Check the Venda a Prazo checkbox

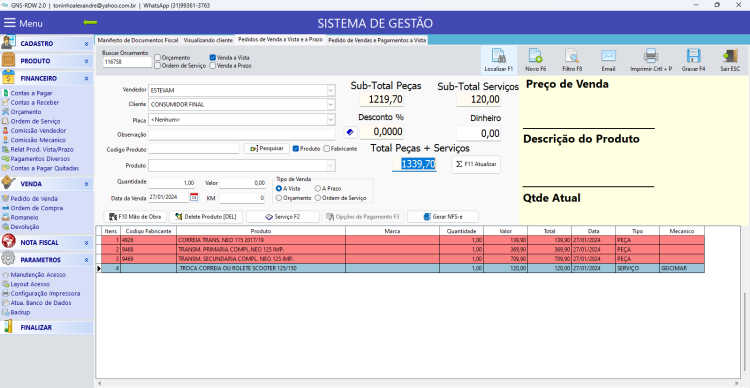[x=213, y=66]
